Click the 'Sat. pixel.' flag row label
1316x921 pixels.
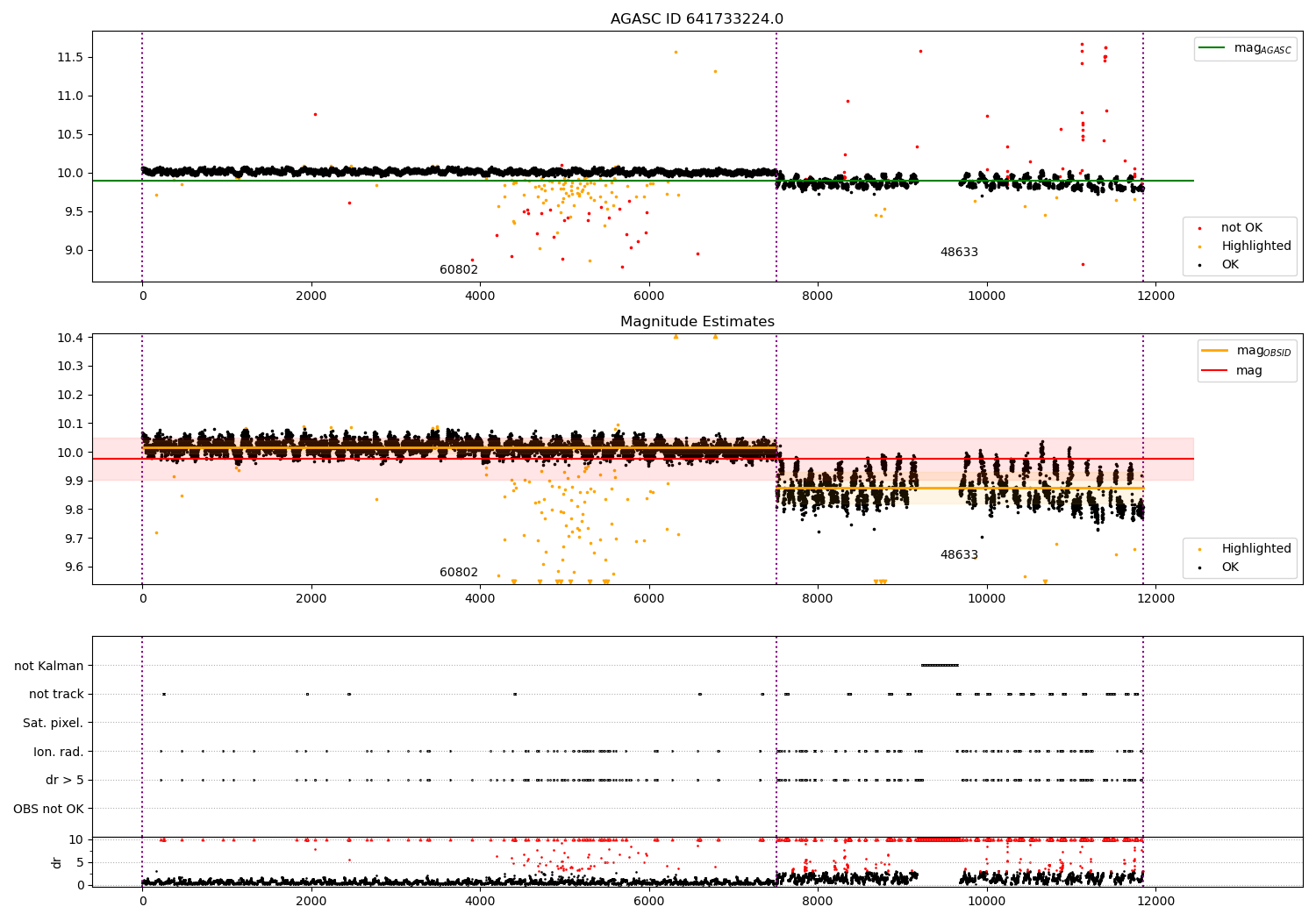(54, 724)
